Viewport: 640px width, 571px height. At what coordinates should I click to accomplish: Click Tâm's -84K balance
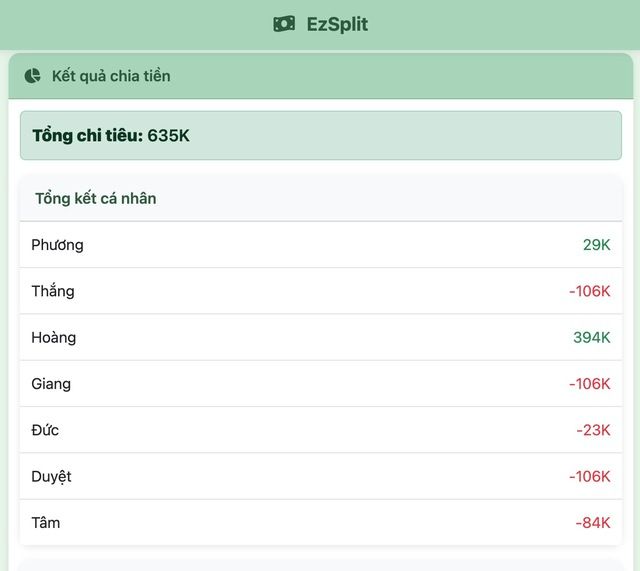click(592, 522)
